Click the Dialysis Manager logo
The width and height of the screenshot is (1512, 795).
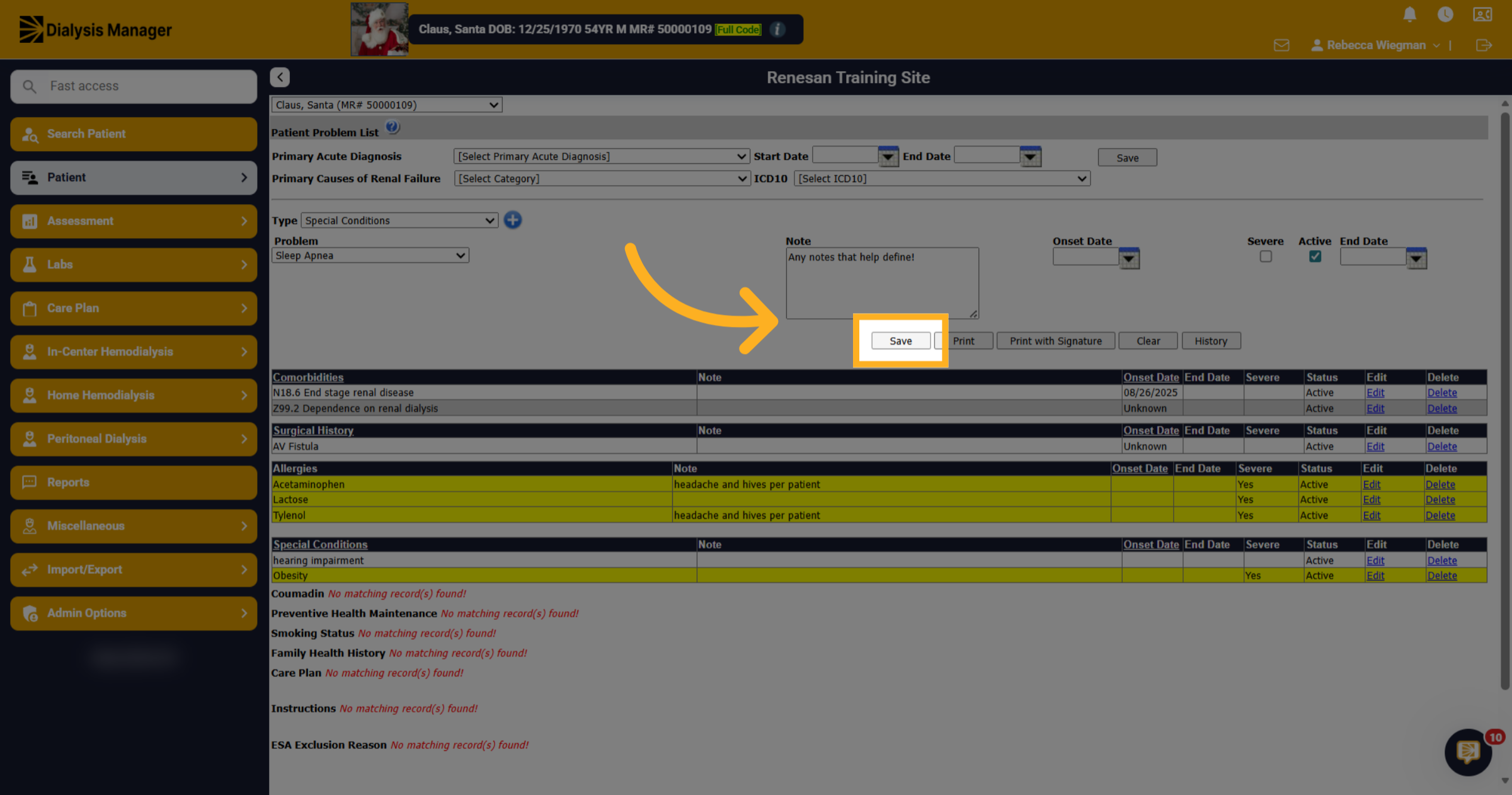click(x=95, y=30)
